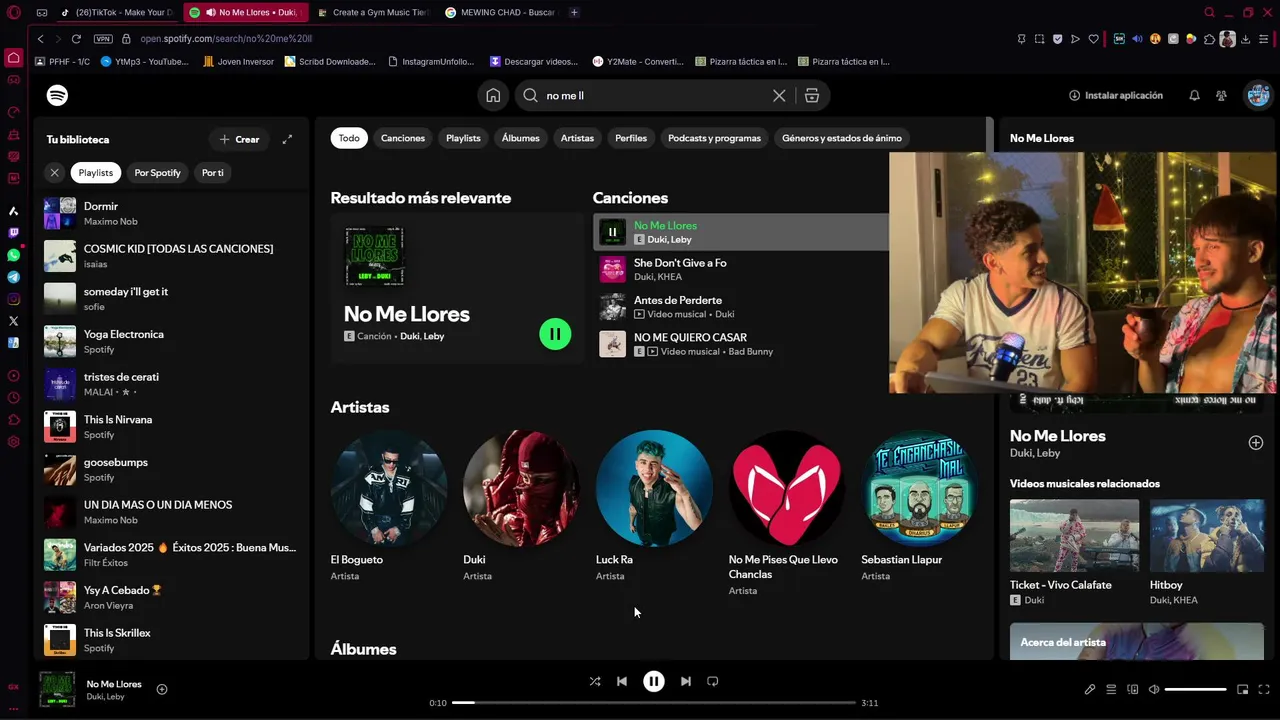The height and width of the screenshot is (720, 1280).
Task: Open Duki artist card
Action: [x=521, y=505]
